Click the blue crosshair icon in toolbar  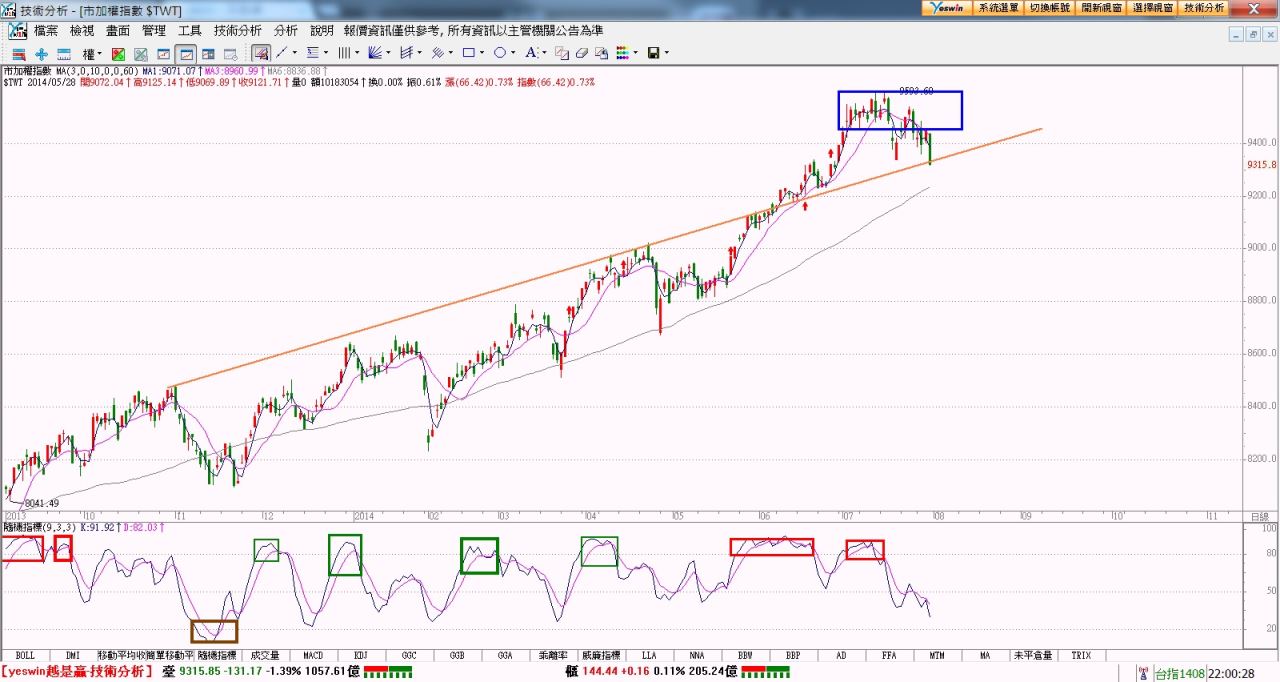pyautogui.click(x=41, y=53)
